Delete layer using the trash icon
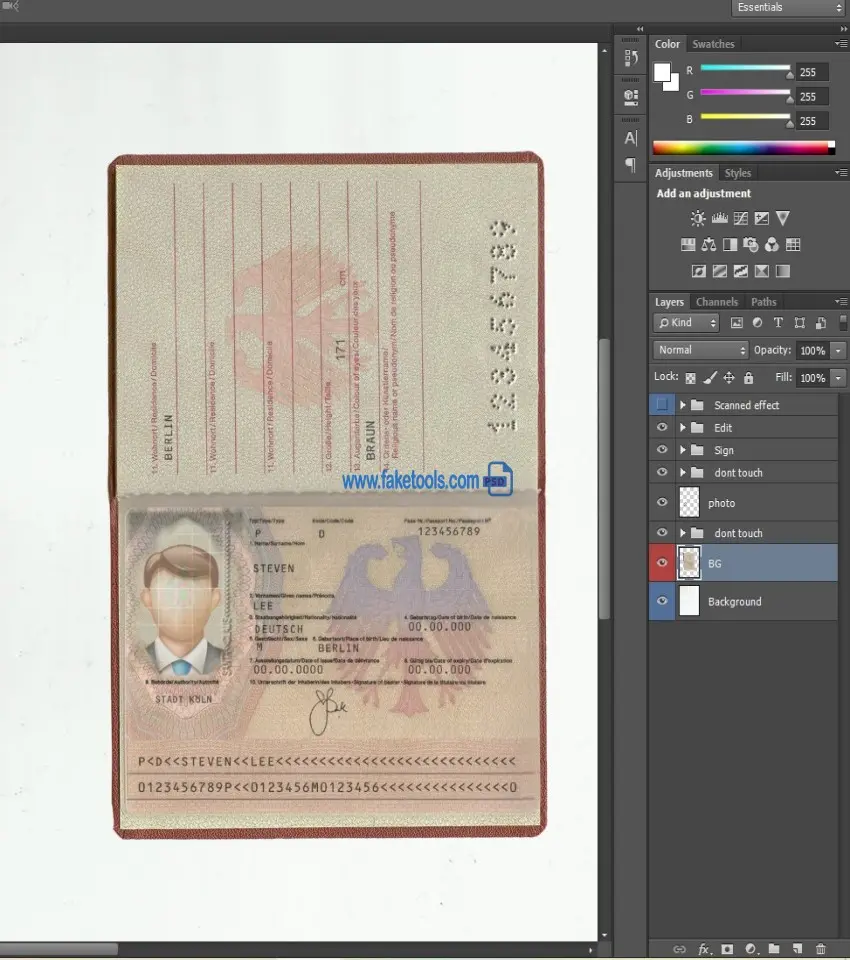 pos(821,948)
